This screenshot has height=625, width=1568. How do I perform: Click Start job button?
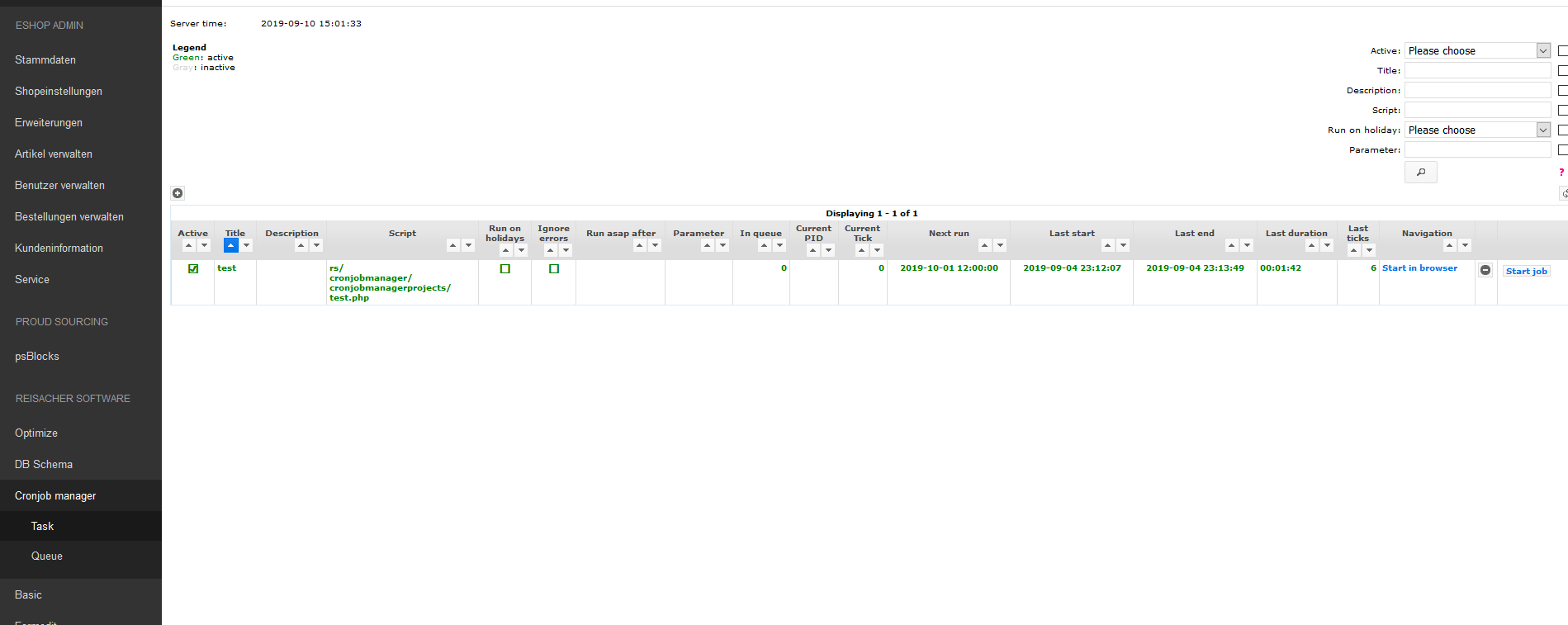click(1526, 271)
